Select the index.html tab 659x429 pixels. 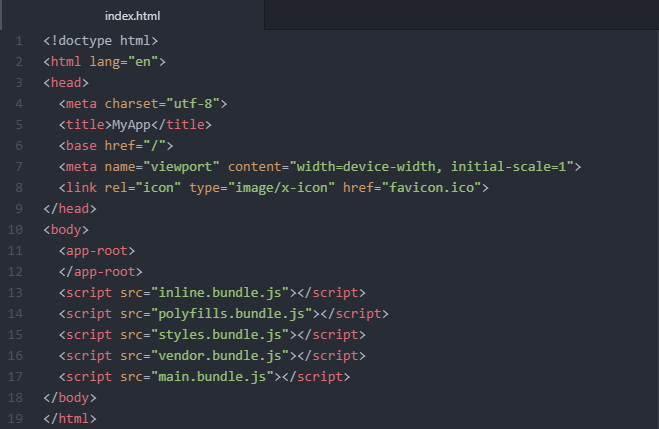pyautogui.click(x=132, y=16)
